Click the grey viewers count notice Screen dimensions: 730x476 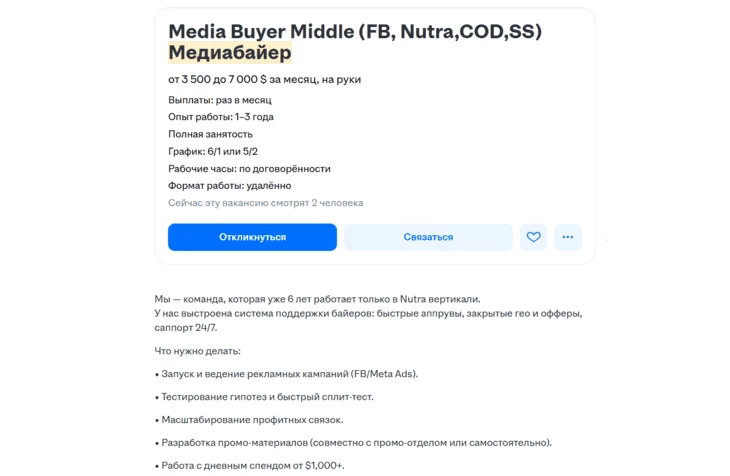(x=265, y=203)
